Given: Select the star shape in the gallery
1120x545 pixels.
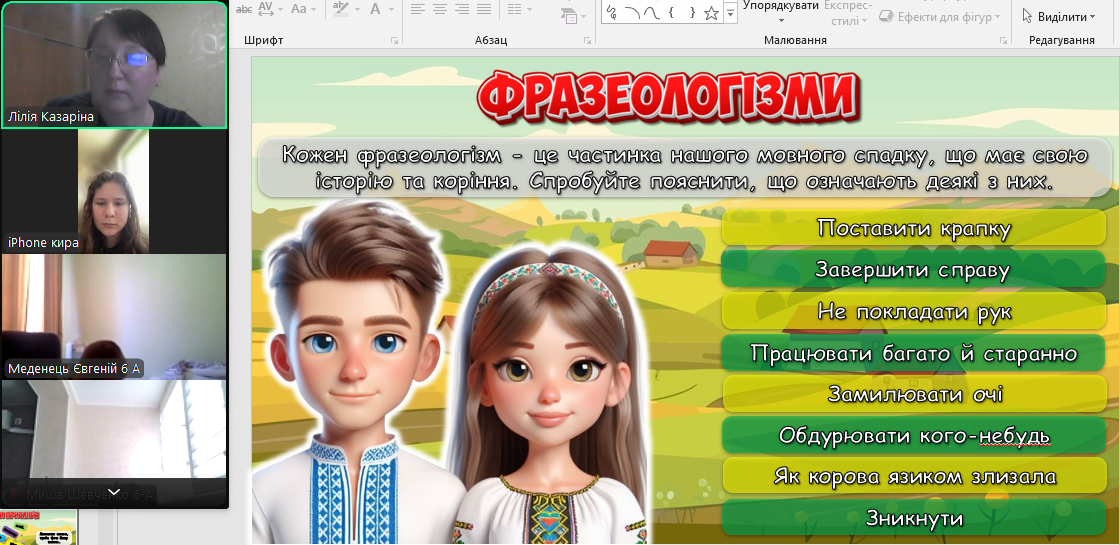Looking at the screenshot, I should [x=711, y=12].
